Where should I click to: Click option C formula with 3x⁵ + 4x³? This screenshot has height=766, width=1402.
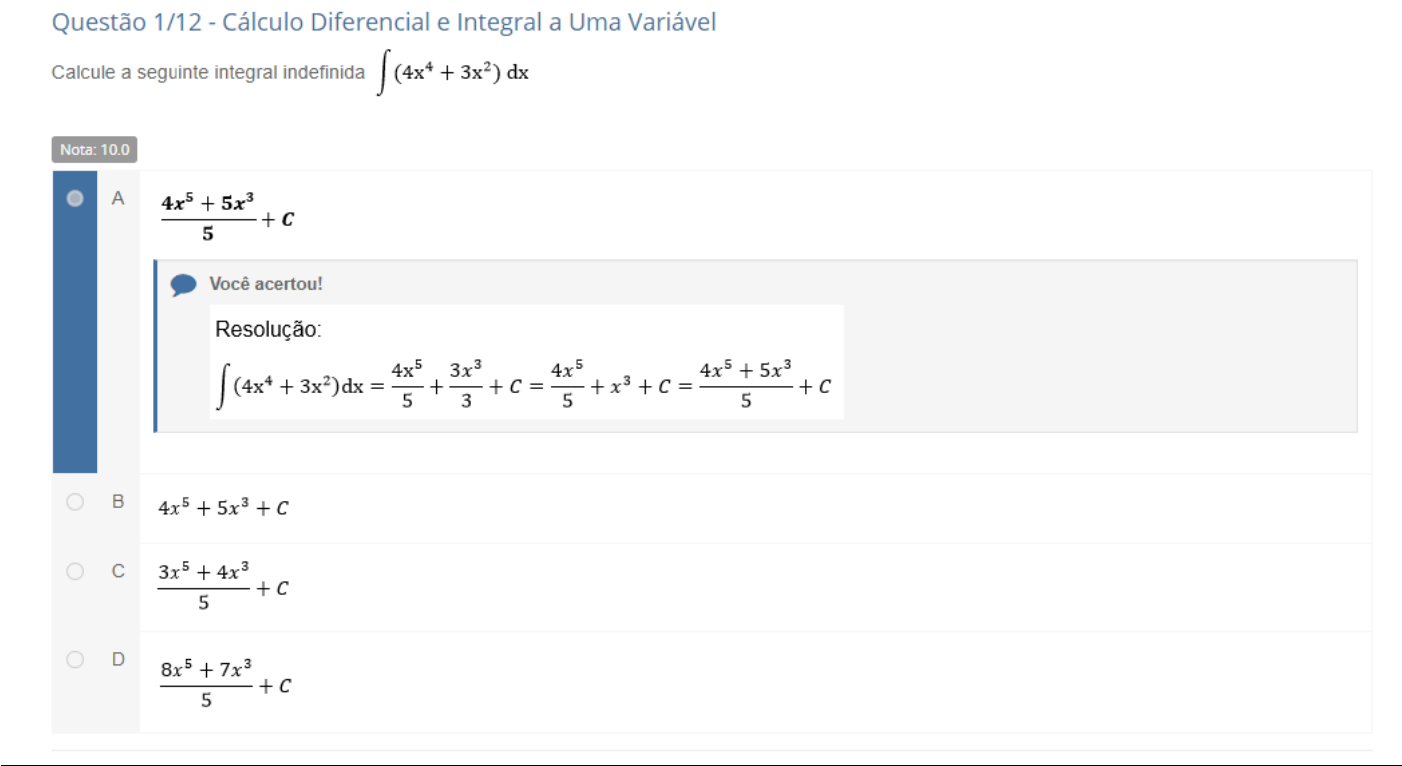[223, 587]
